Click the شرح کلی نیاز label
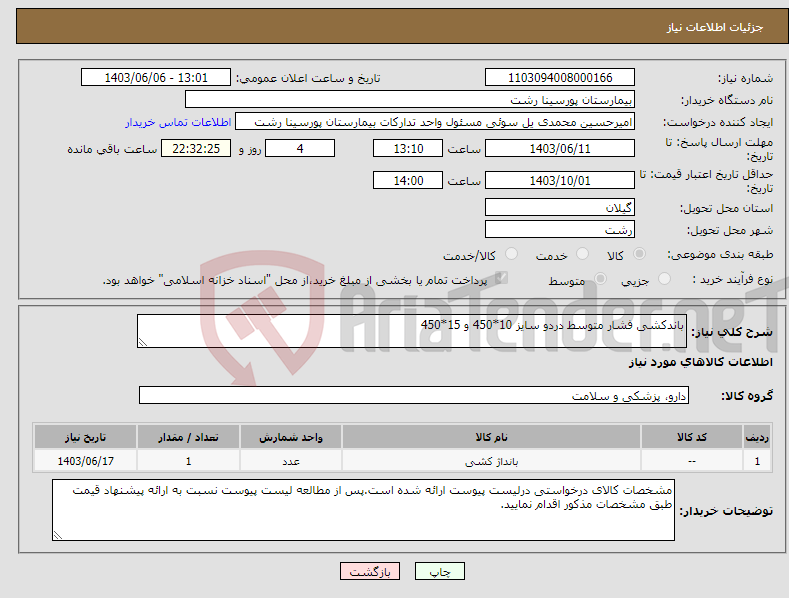 (x=732, y=332)
